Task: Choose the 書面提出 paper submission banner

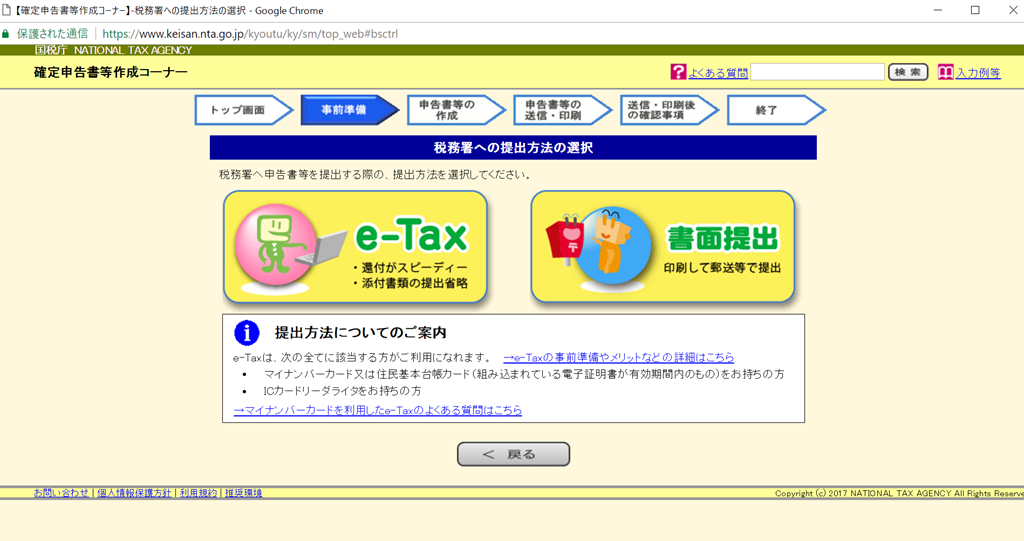Action: coord(662,246)
